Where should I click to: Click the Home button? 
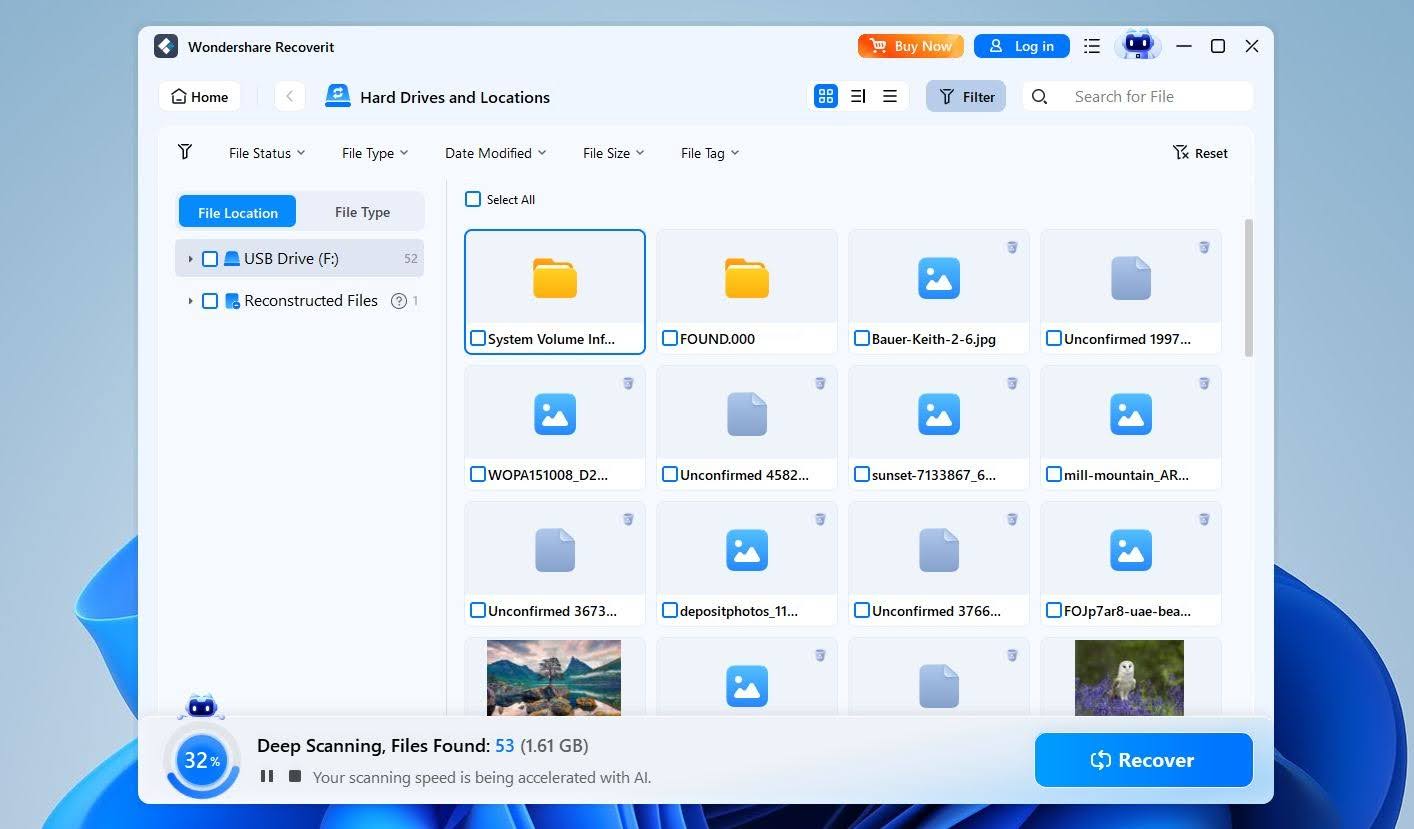200,96
